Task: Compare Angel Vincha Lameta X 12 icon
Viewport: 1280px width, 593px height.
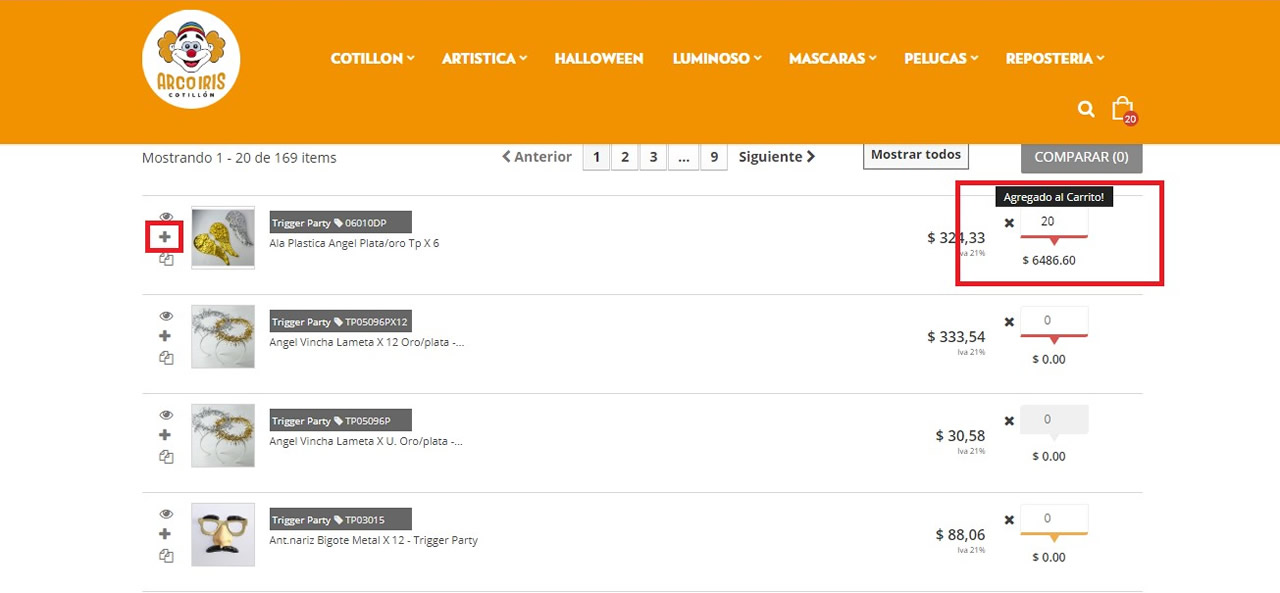Action: point(166,358)
